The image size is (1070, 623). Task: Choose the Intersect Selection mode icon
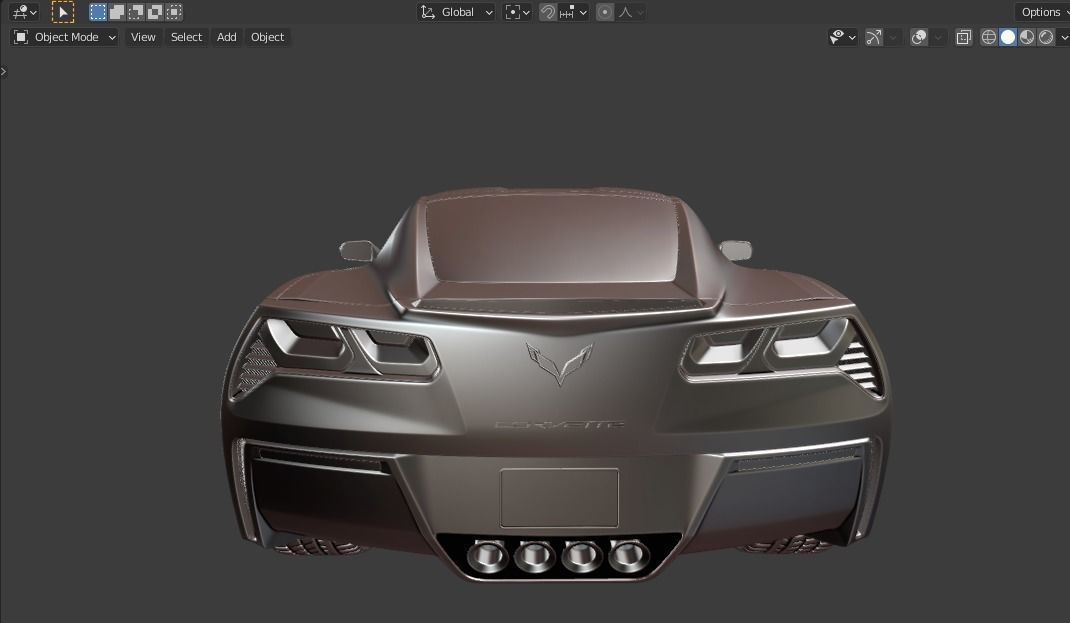pyautogui.click(x=175, y=12)
